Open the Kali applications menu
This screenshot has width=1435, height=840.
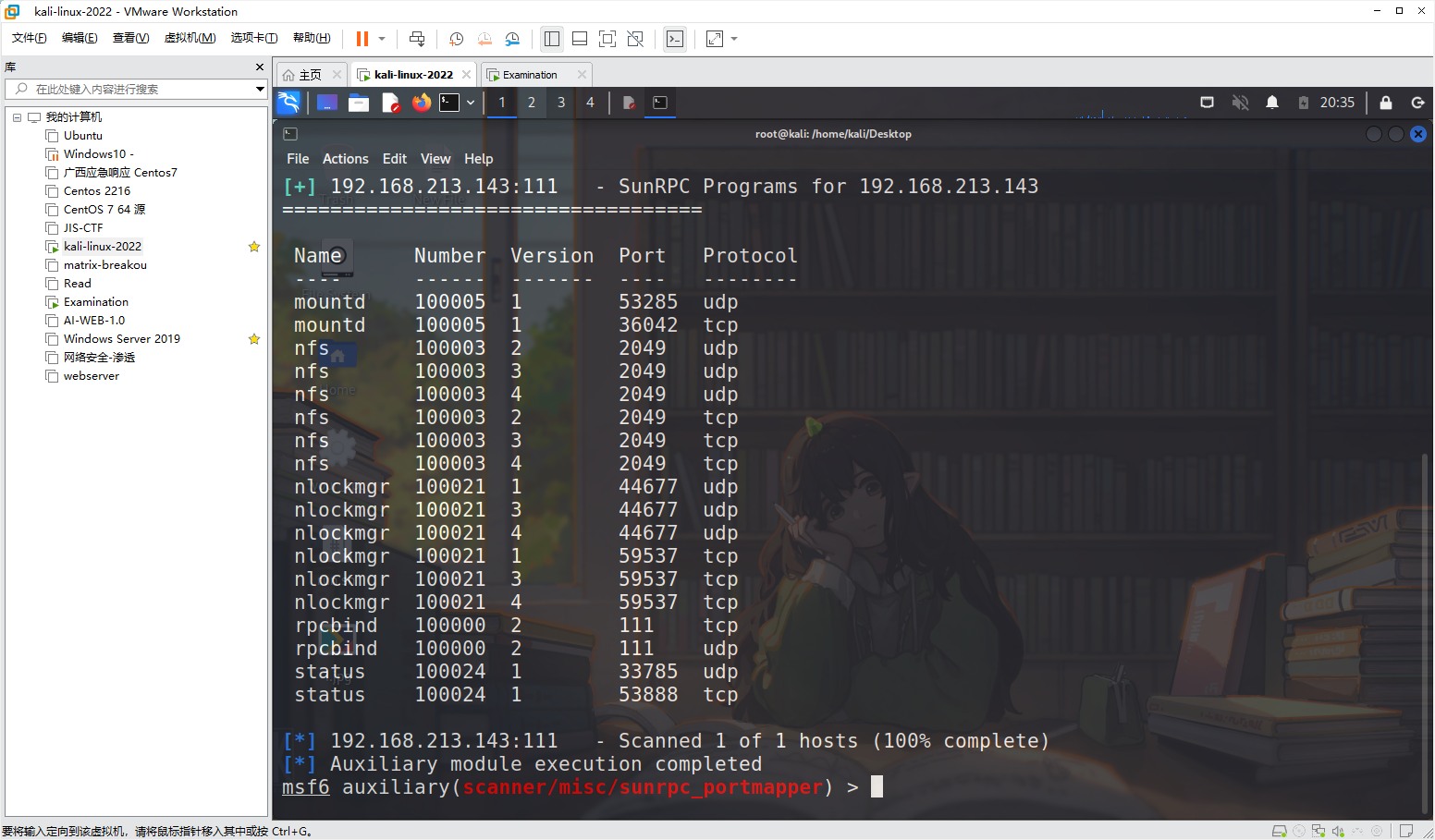click(x=289, y=103)
